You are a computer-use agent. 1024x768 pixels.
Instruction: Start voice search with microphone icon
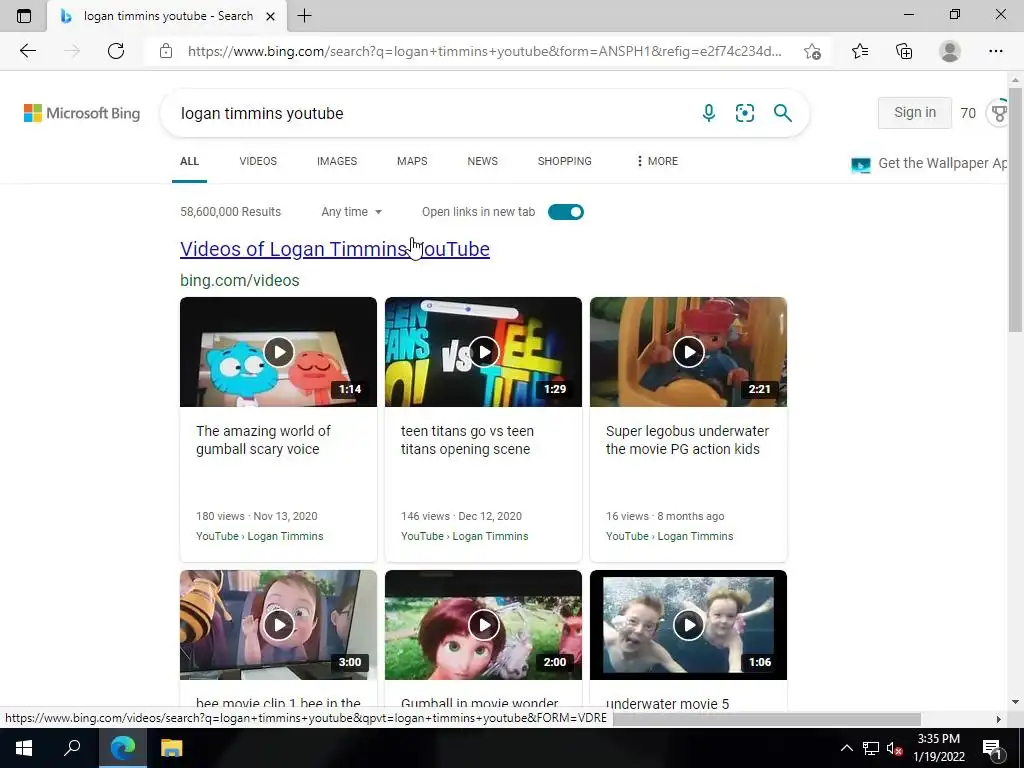tap(709, 113)
